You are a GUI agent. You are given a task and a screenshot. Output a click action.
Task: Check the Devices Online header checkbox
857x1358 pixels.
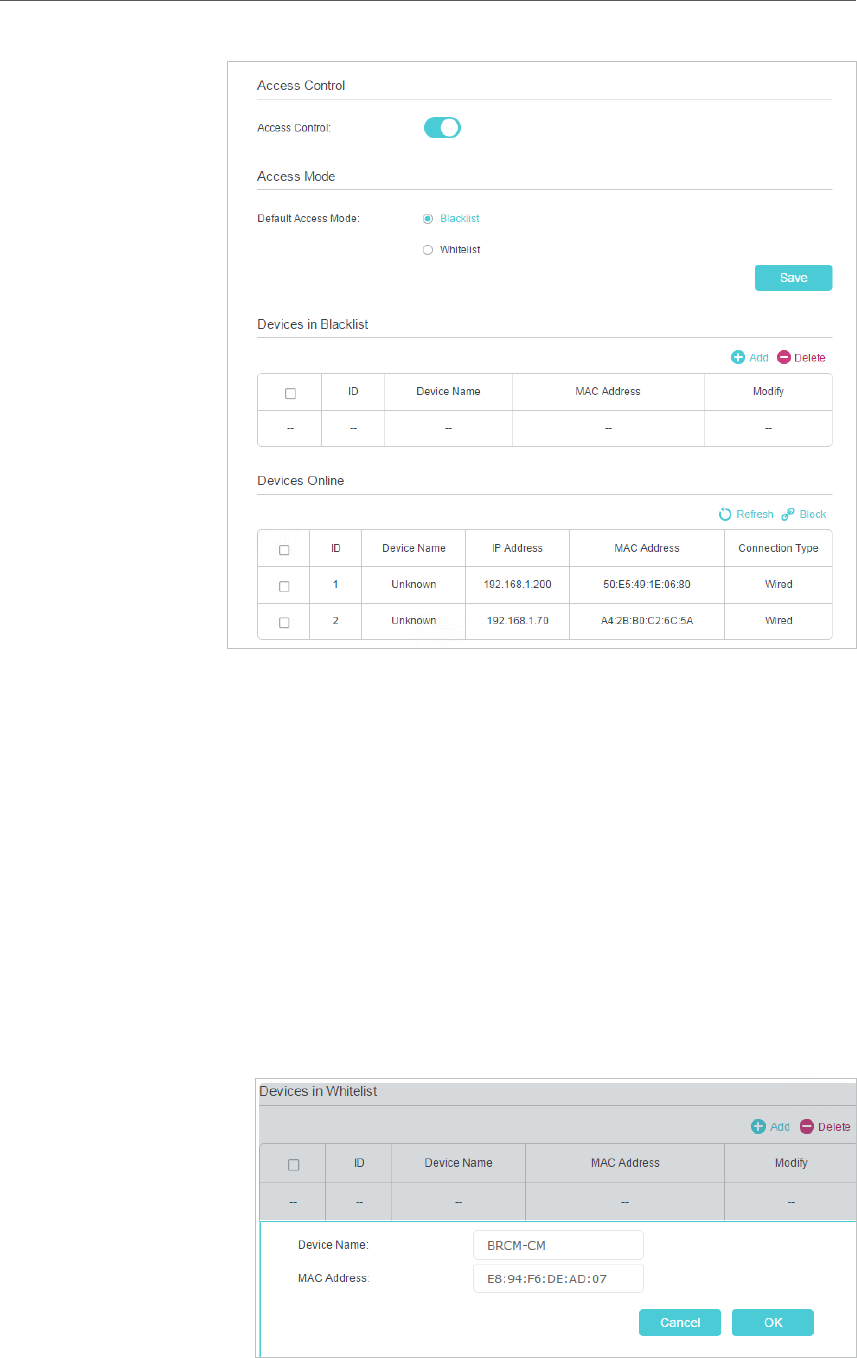tap(284, 549)
